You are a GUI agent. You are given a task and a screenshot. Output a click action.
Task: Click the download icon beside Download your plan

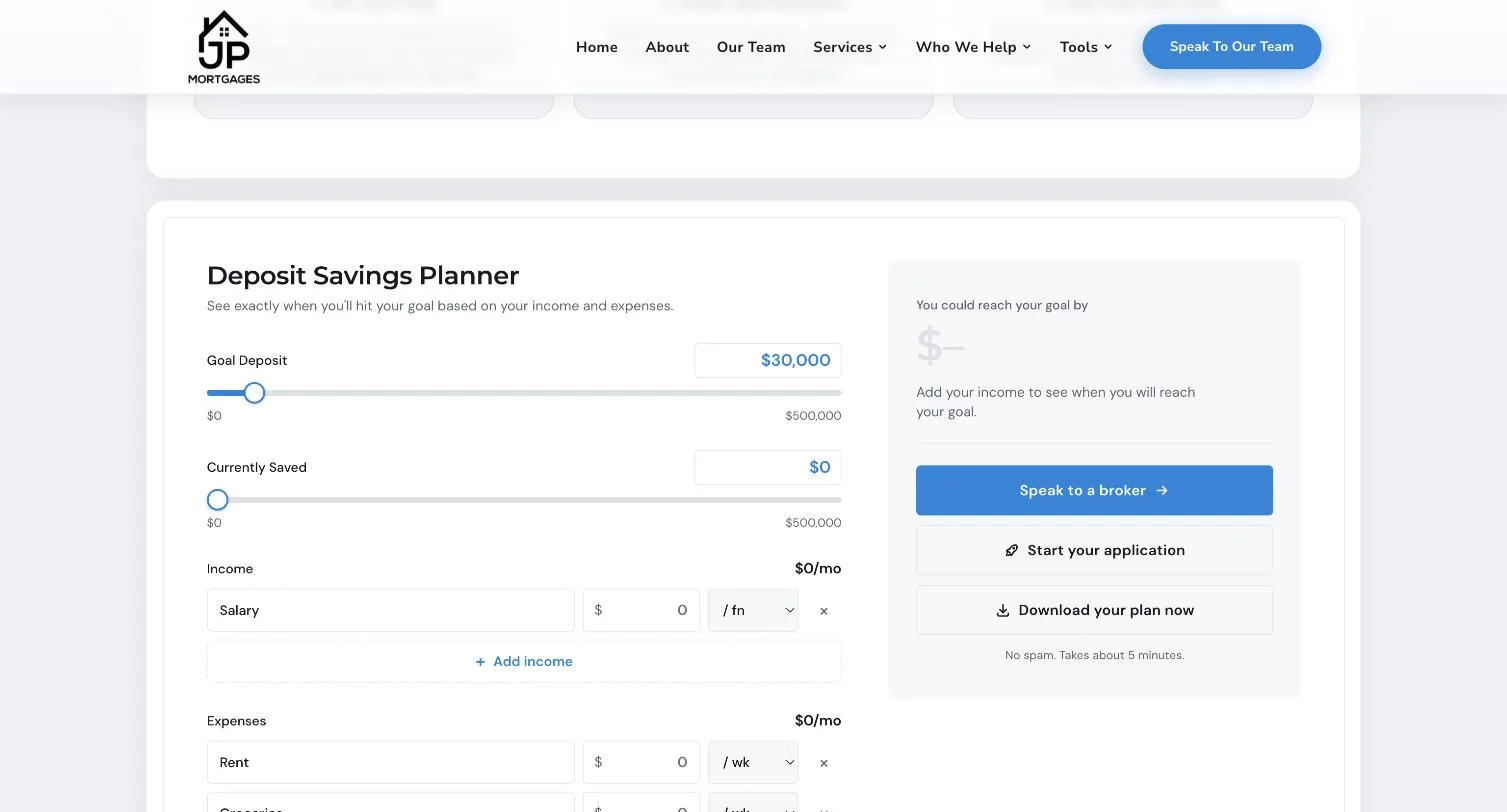click(x=1002, y=610)
